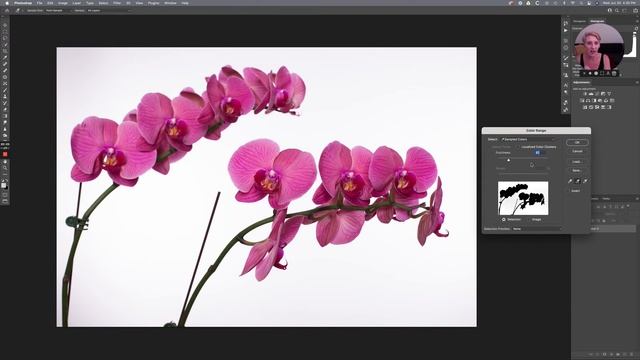The width and height of the screenshot is (640, 360).
Task: Open the Apple menu
Action: (x=7, y=3)
